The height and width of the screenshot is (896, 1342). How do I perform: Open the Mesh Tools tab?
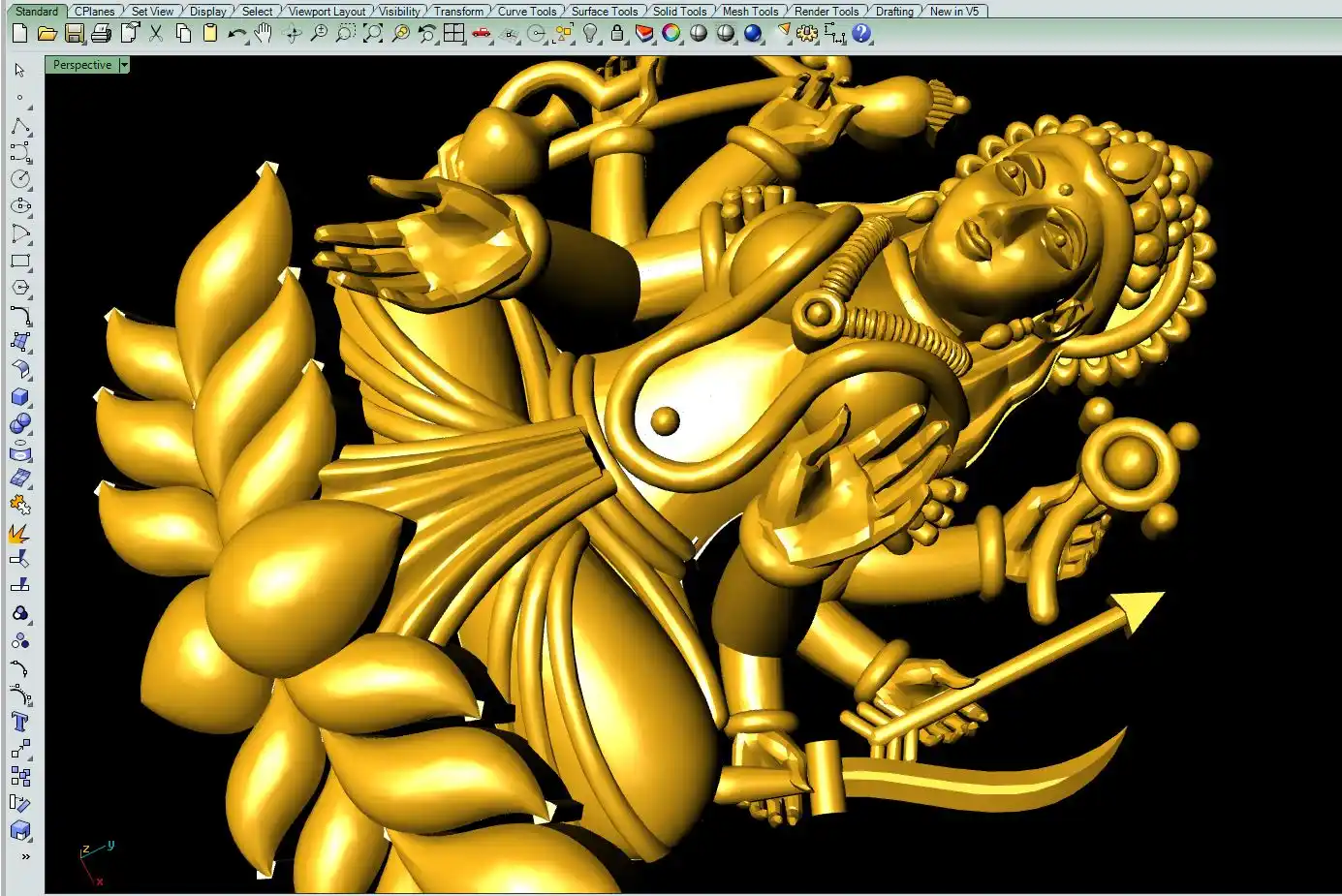(x=750, y=12)
